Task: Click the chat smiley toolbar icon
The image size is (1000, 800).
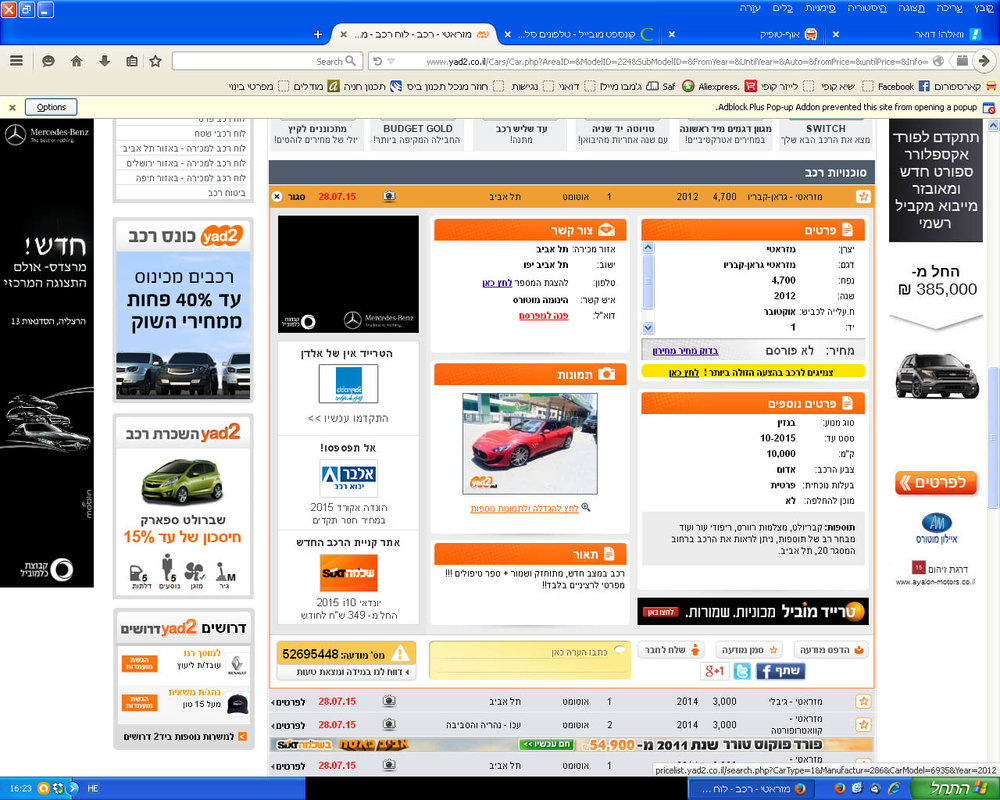Action: coord(48,61)
